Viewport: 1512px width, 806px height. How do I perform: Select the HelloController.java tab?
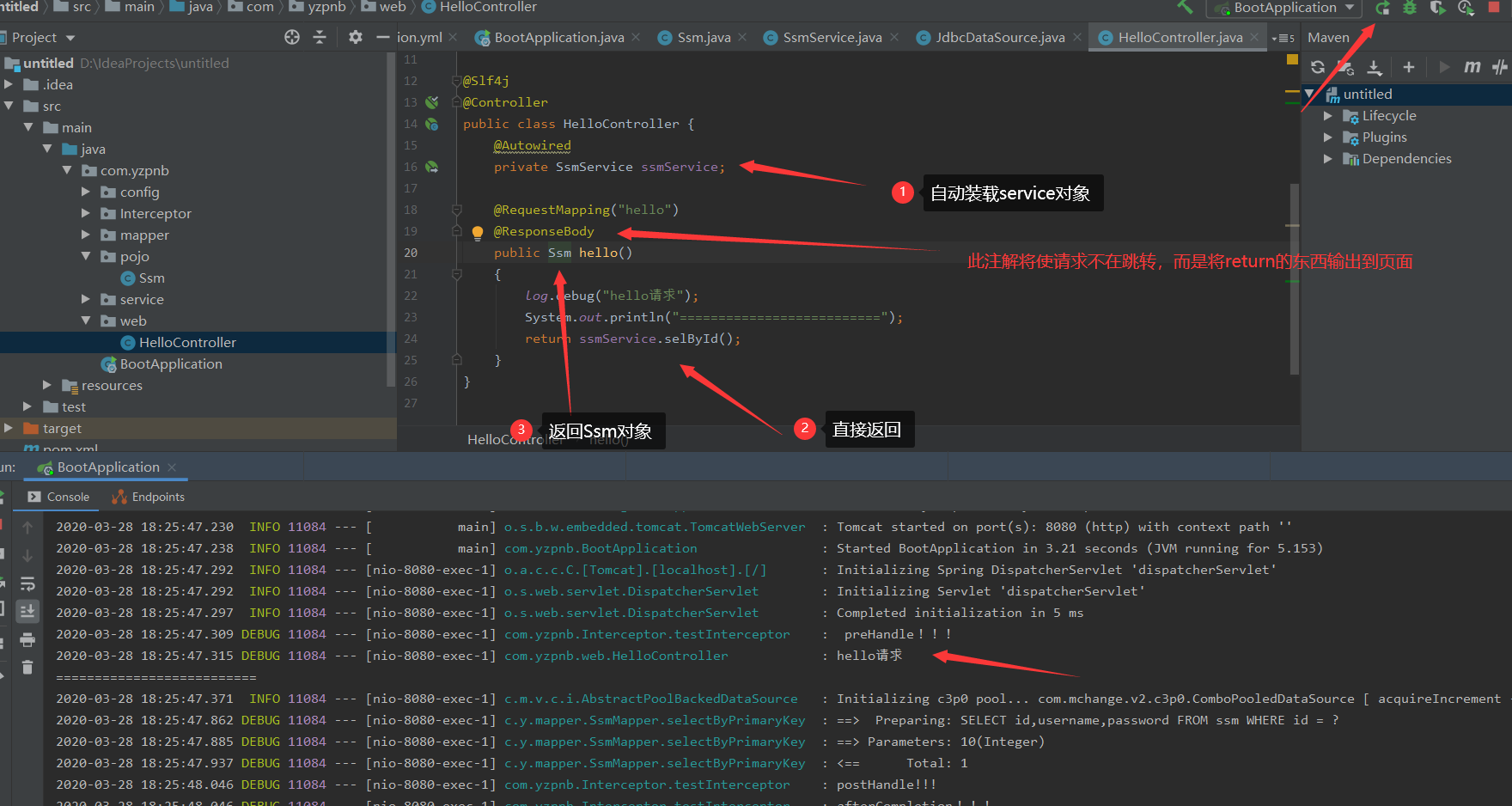point(1180,37)
